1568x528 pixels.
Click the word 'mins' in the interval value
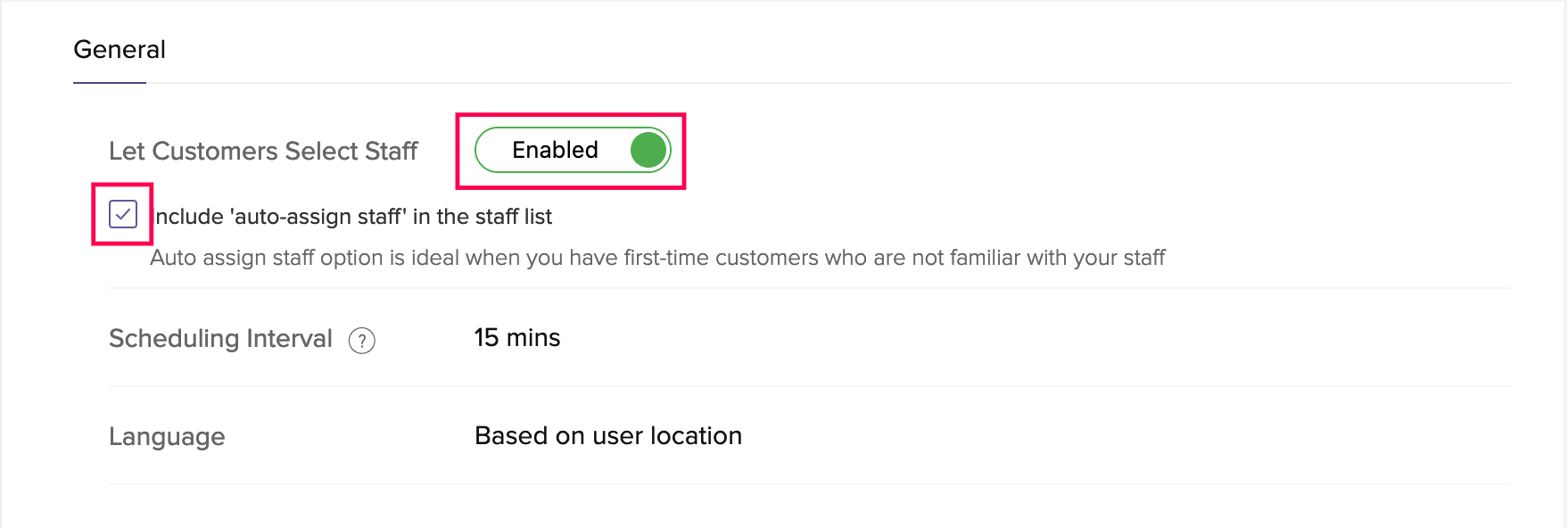(533, 338)
